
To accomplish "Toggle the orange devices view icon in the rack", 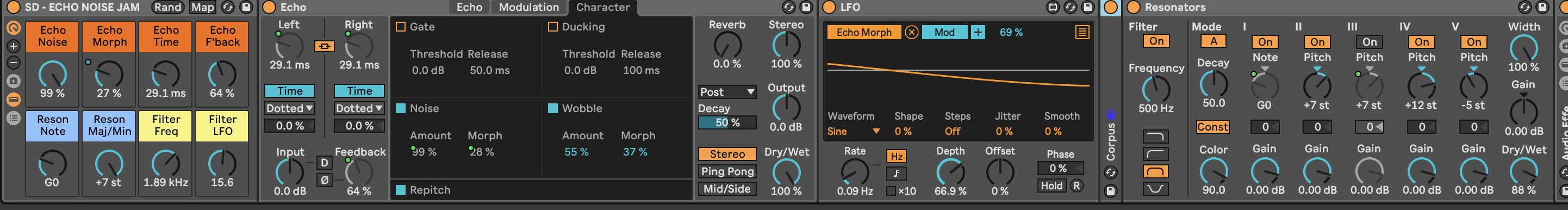I will pos(14,100).
